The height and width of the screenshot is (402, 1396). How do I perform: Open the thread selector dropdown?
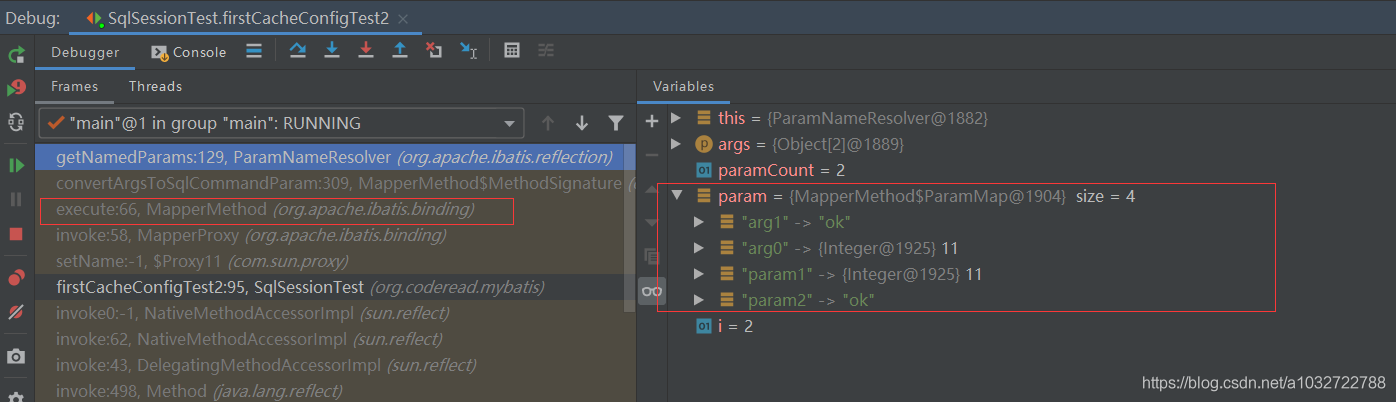coord(281,123)
